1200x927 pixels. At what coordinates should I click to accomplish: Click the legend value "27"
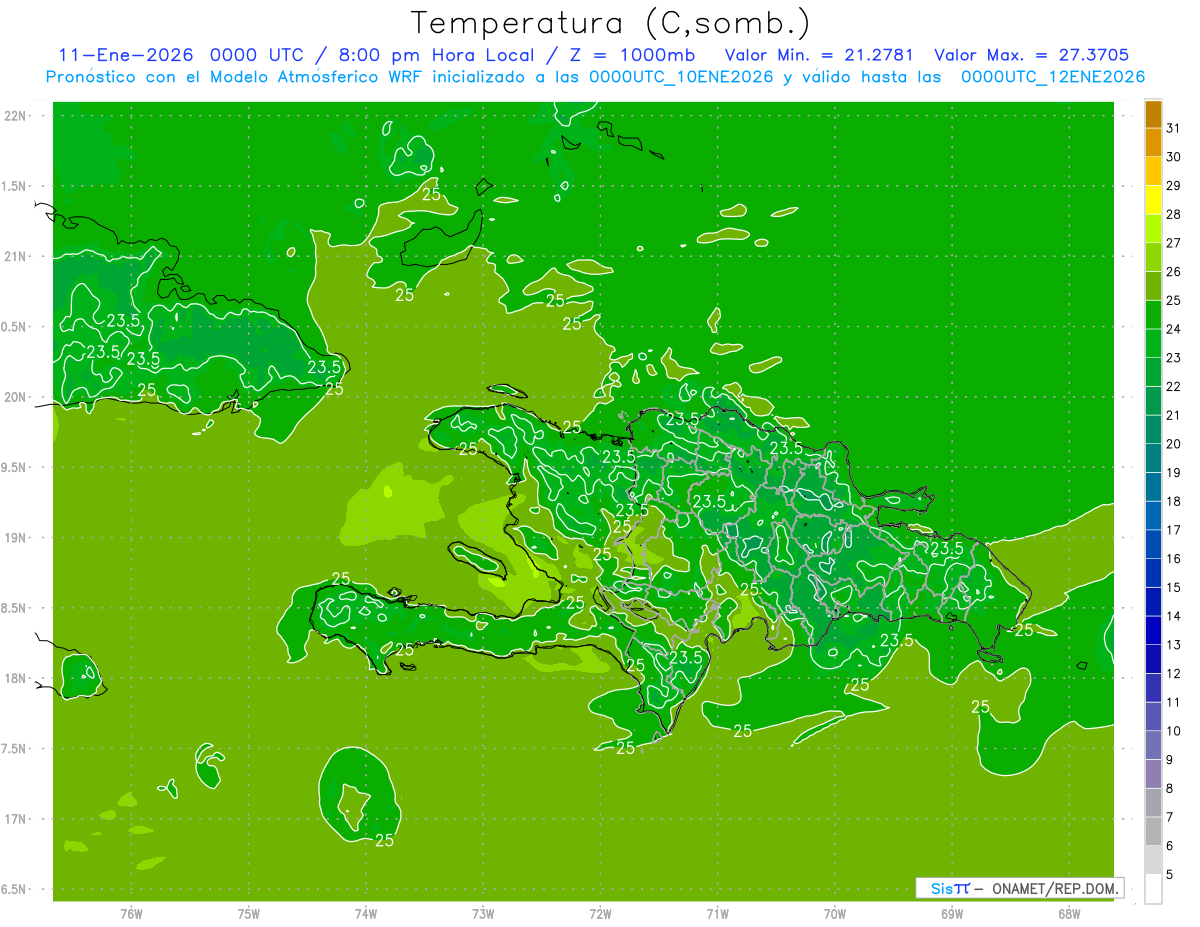(1174, 243)
